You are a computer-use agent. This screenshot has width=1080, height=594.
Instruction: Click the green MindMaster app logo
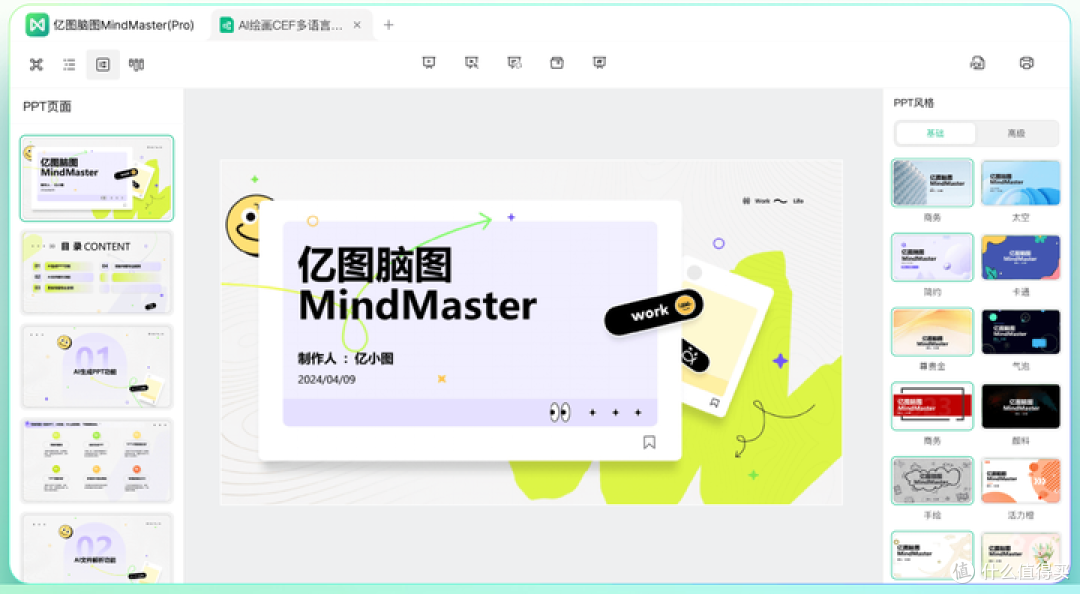click(x=37, y=25)
